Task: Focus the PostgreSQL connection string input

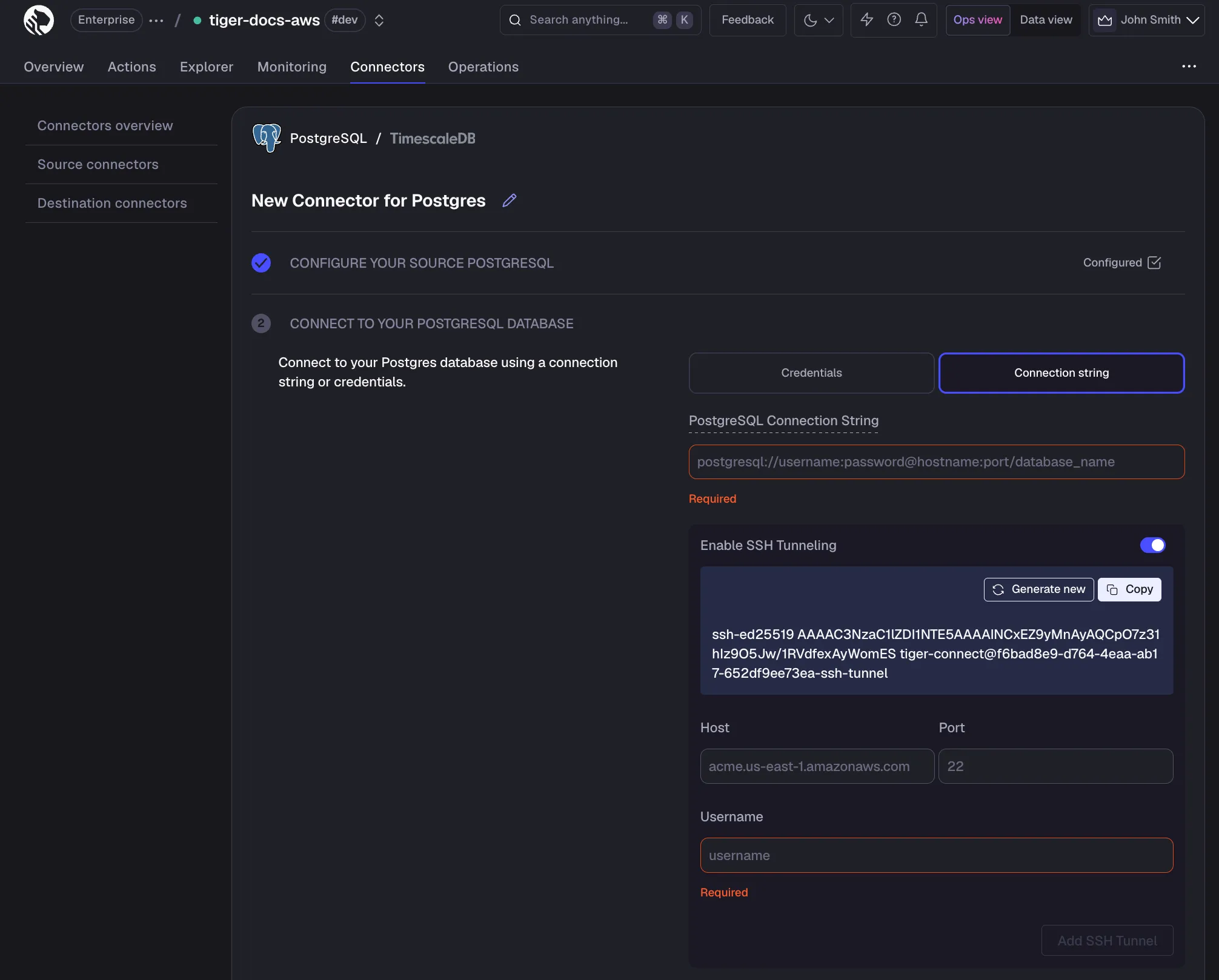Action: (x=937, y=462)
